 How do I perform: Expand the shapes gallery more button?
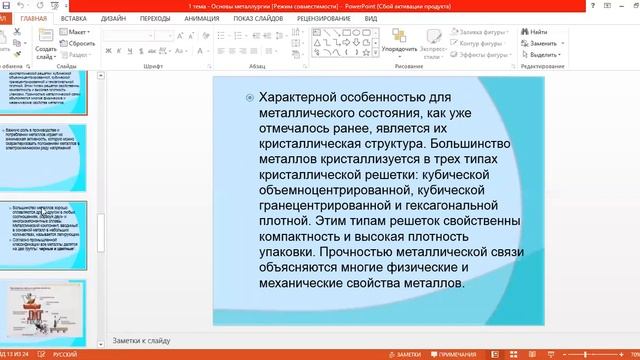(x=376, y=53)
